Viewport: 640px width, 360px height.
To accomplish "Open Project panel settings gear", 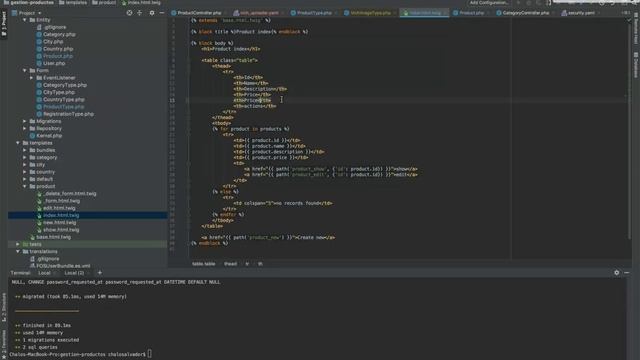I will coord(152,13).
